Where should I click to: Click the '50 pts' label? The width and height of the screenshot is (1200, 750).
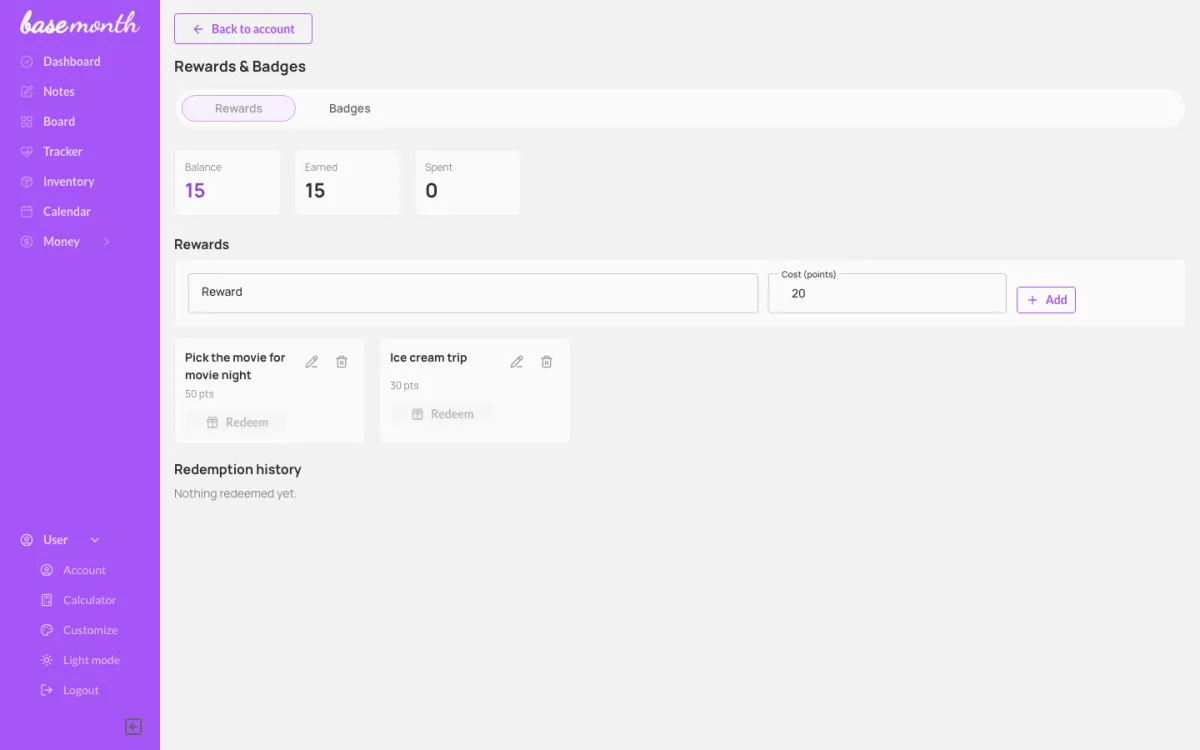click(199, 394)
